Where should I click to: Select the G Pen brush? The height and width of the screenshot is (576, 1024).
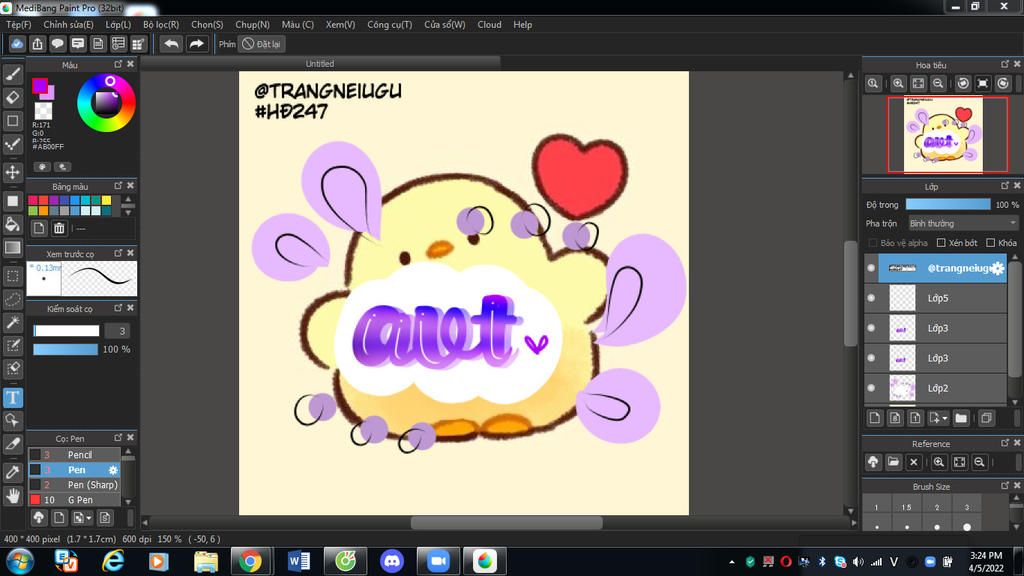tap(74, 500)
